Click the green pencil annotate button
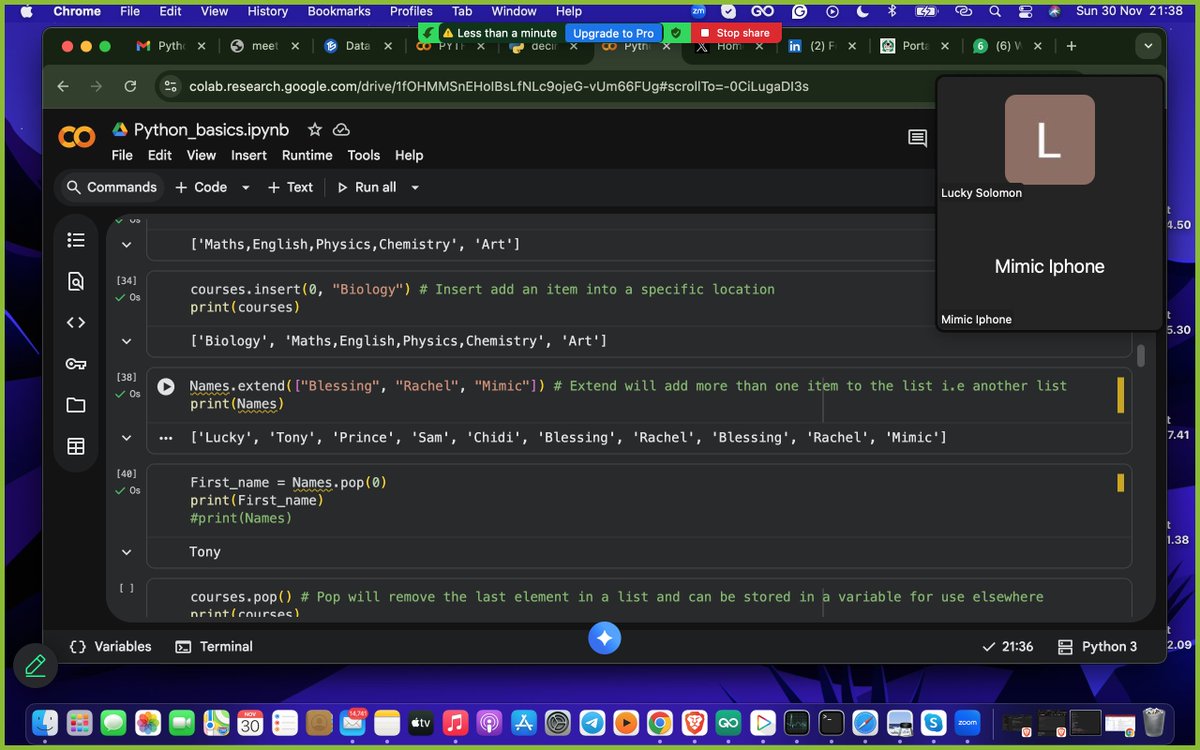 [x=35, y=664]
